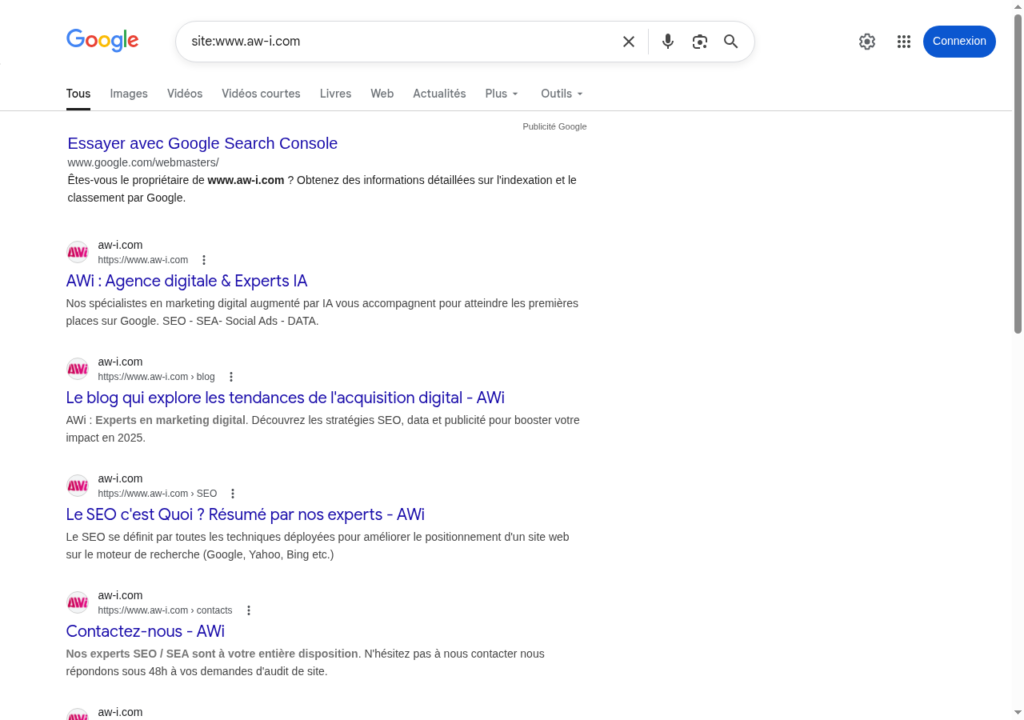The height and width of the screenshot is (720, 1024).
Task: Open Google Lens image search icon
Action: pos(699,42)
